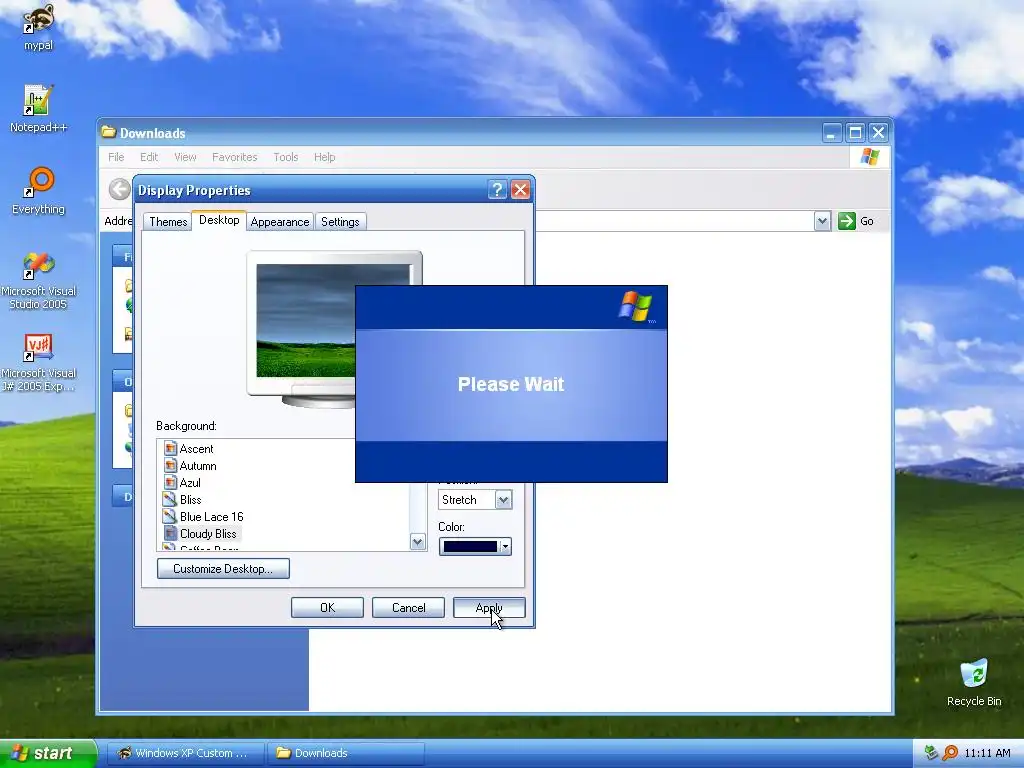Expand the address bar dropdown in Downloads
Image resolution: width=1024 pixels, height=768 pixels.
click(822, 221)
